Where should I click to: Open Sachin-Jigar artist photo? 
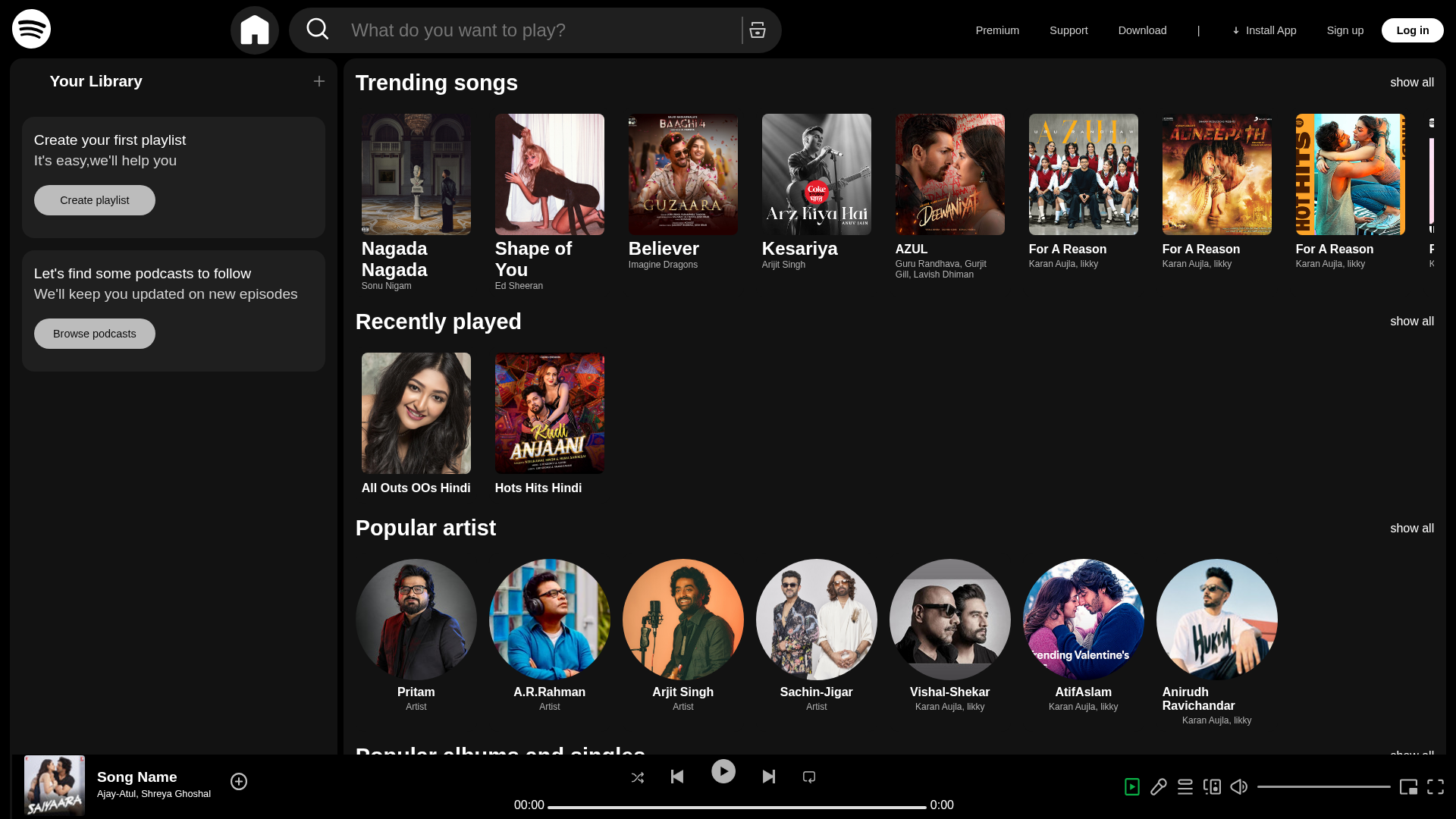coord(817,620)
